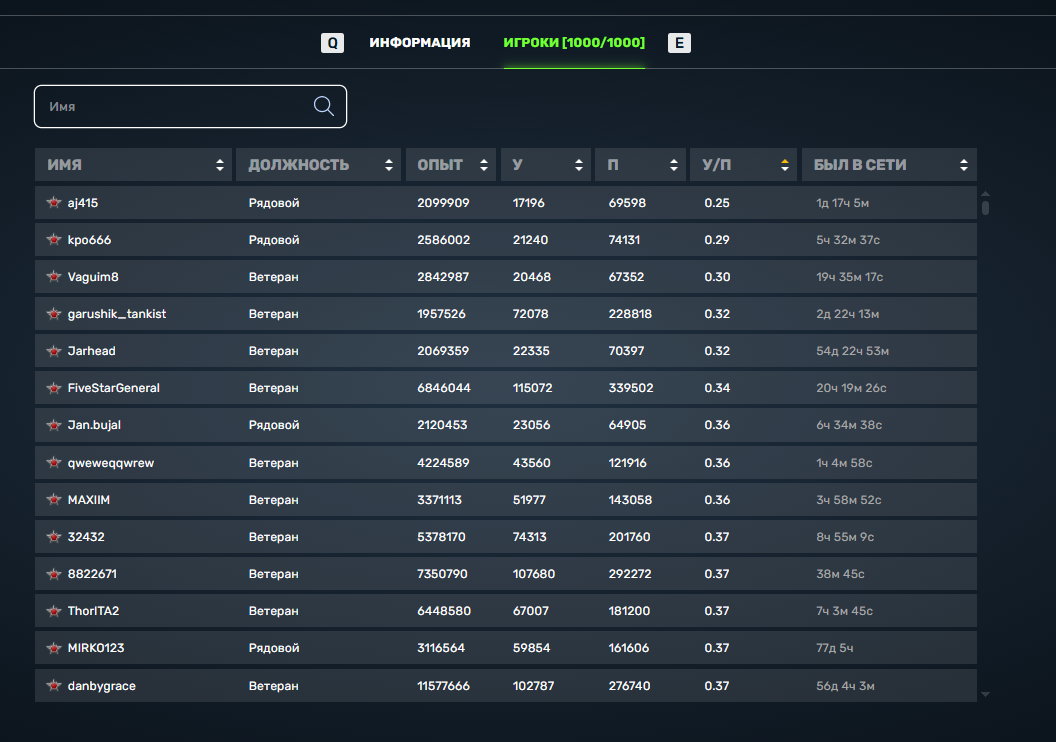Click Ветеран rank in MAXIIM row
The image size is (1056, 742).
[x=273, y=500]
